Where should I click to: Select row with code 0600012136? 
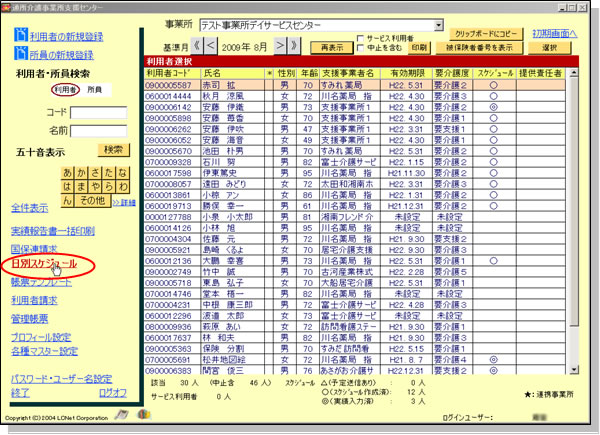pyautogui.click(x=355, y=261)
